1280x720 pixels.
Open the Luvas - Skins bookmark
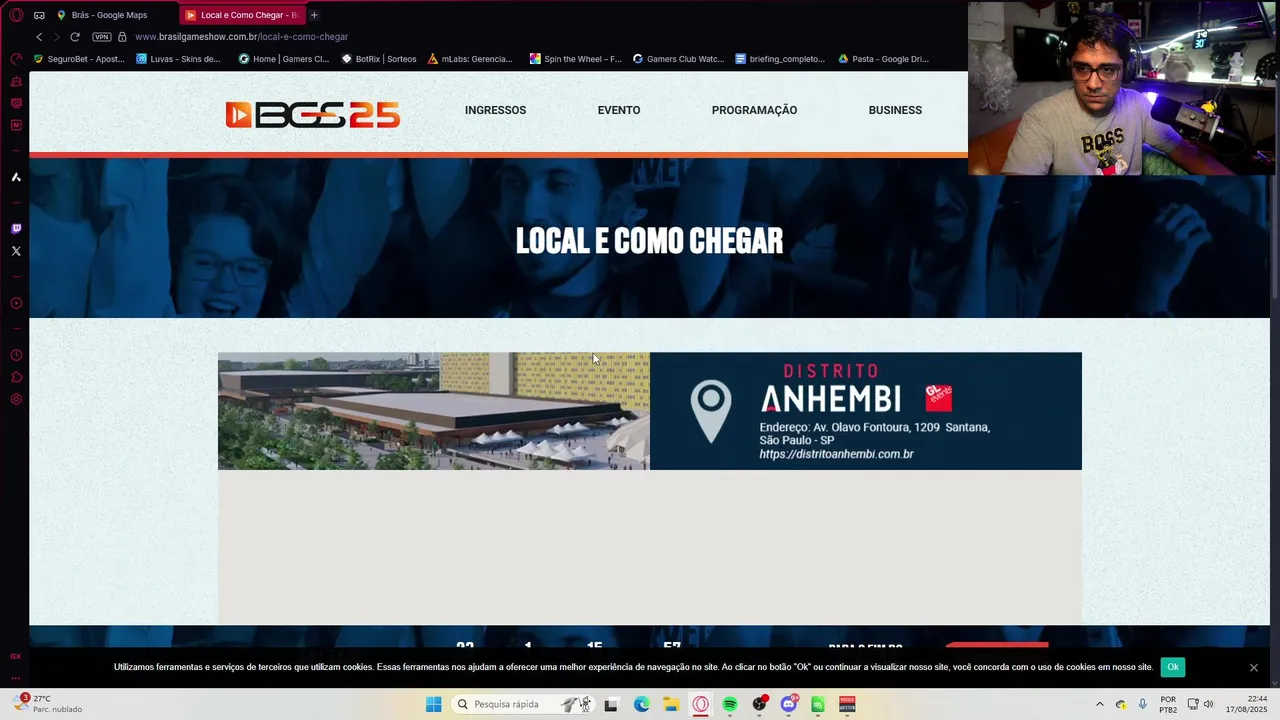[x=178, y=59]
